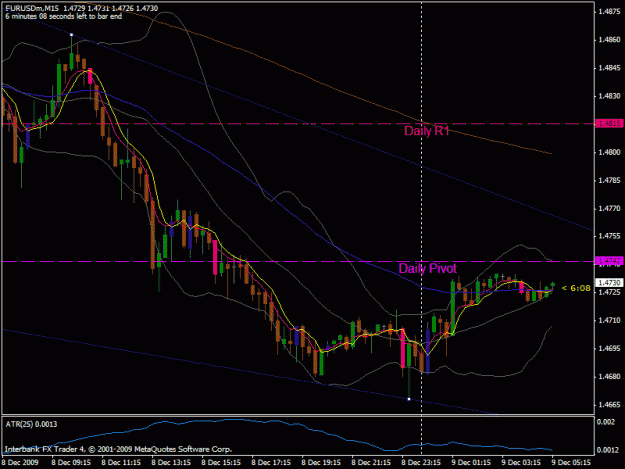This screenshot has height=469, width=625.
Task: Click the '8 Dec 13:15' time label
Action: [171, 463]
